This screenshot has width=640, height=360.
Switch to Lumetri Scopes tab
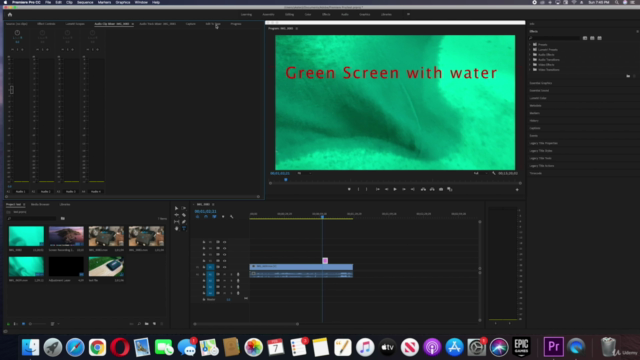pyautogui.click(x=75, y=24)
